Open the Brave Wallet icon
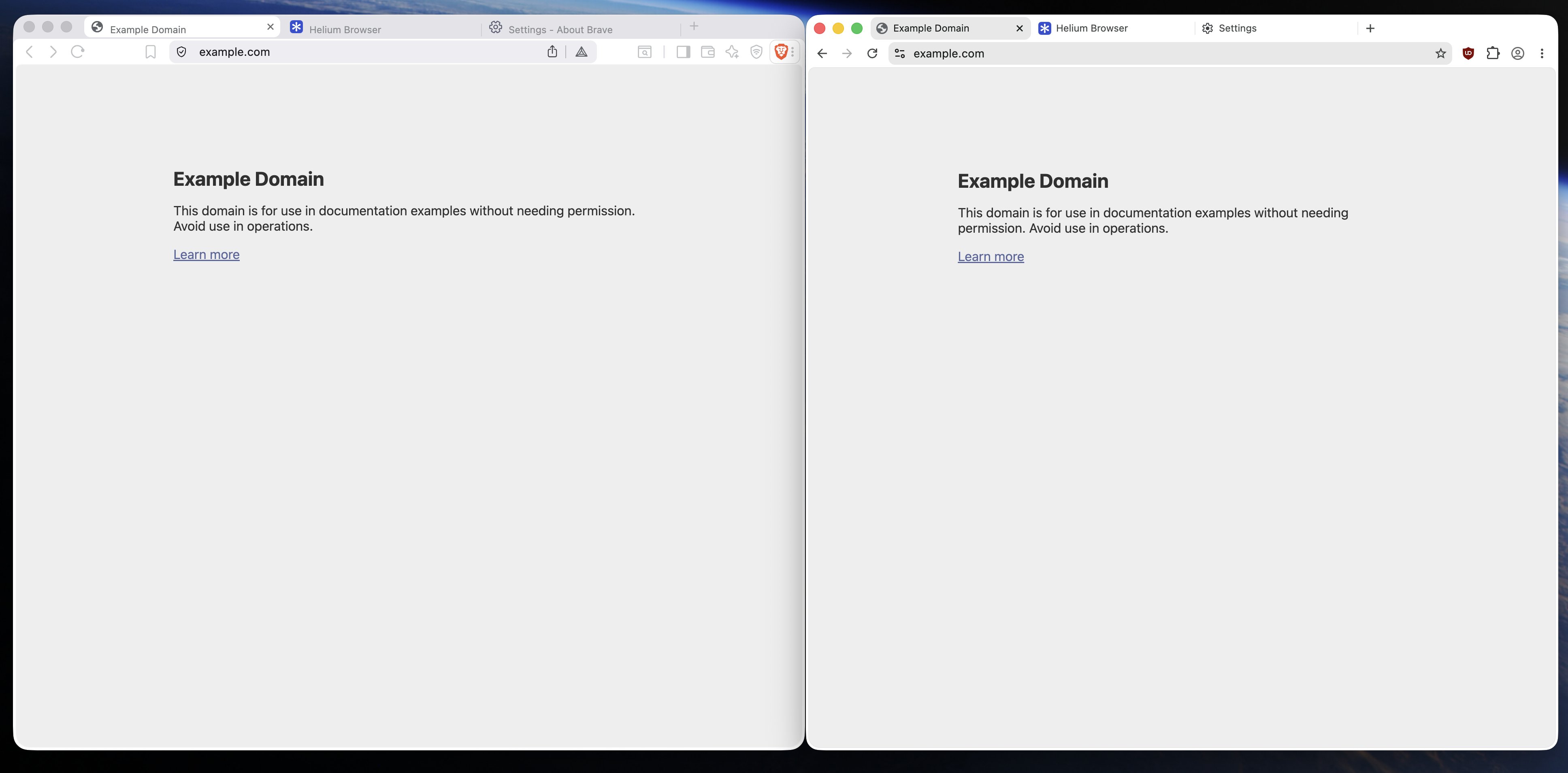Image resolution: width=1568 pixels, height=773 pixels. 707,52
